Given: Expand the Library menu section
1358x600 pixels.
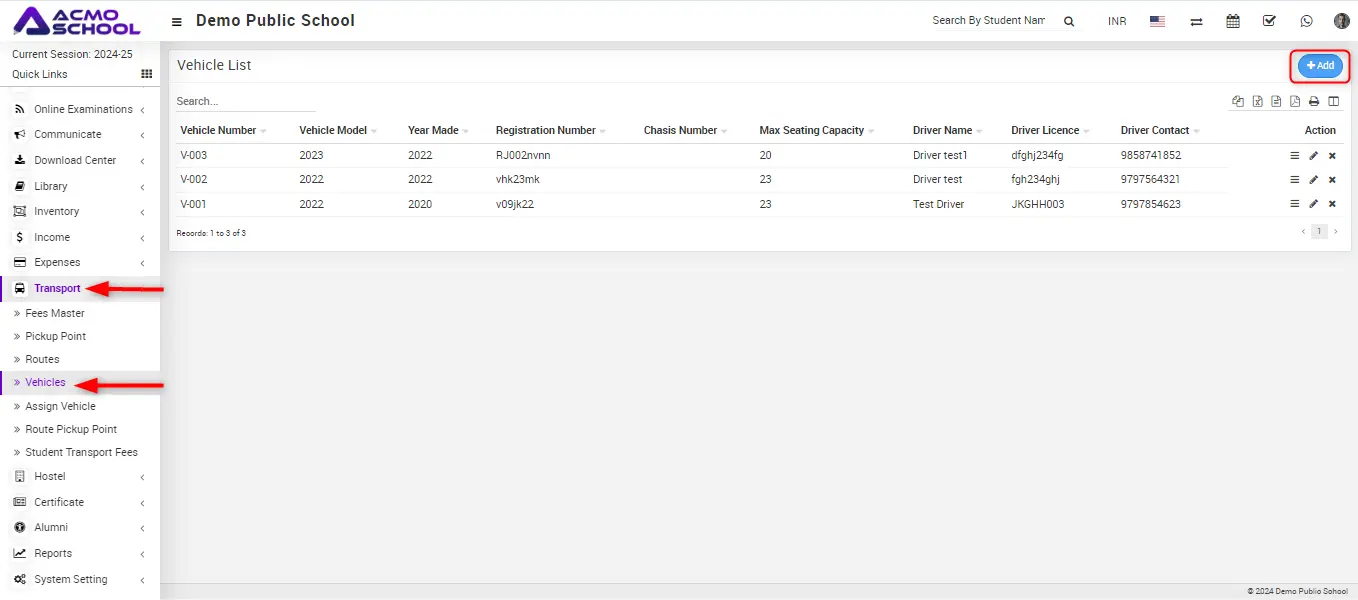Looking at the screenshot, I should [50, 186].
